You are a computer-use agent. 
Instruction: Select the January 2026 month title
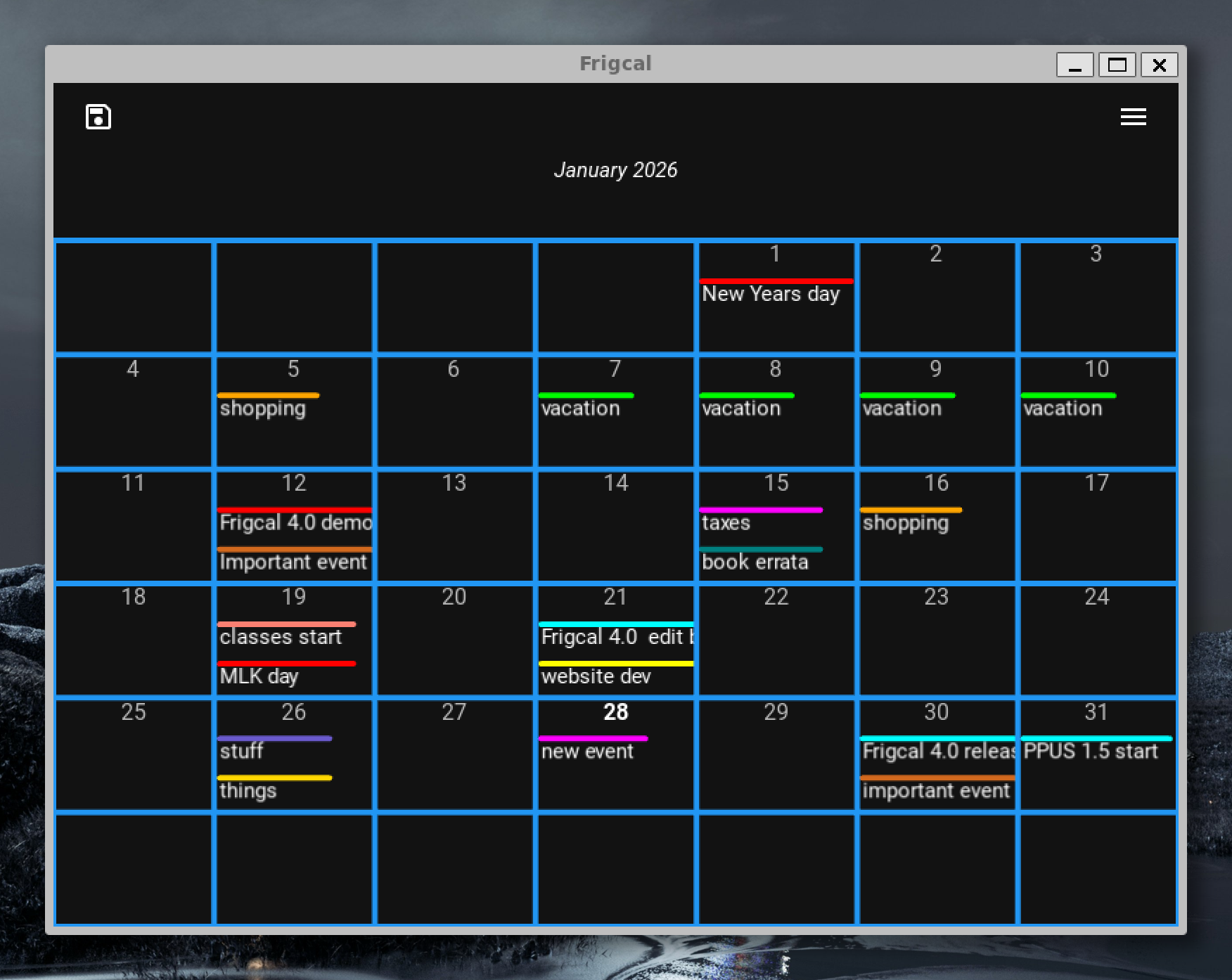pyautogui.click(x=615, y=170)
